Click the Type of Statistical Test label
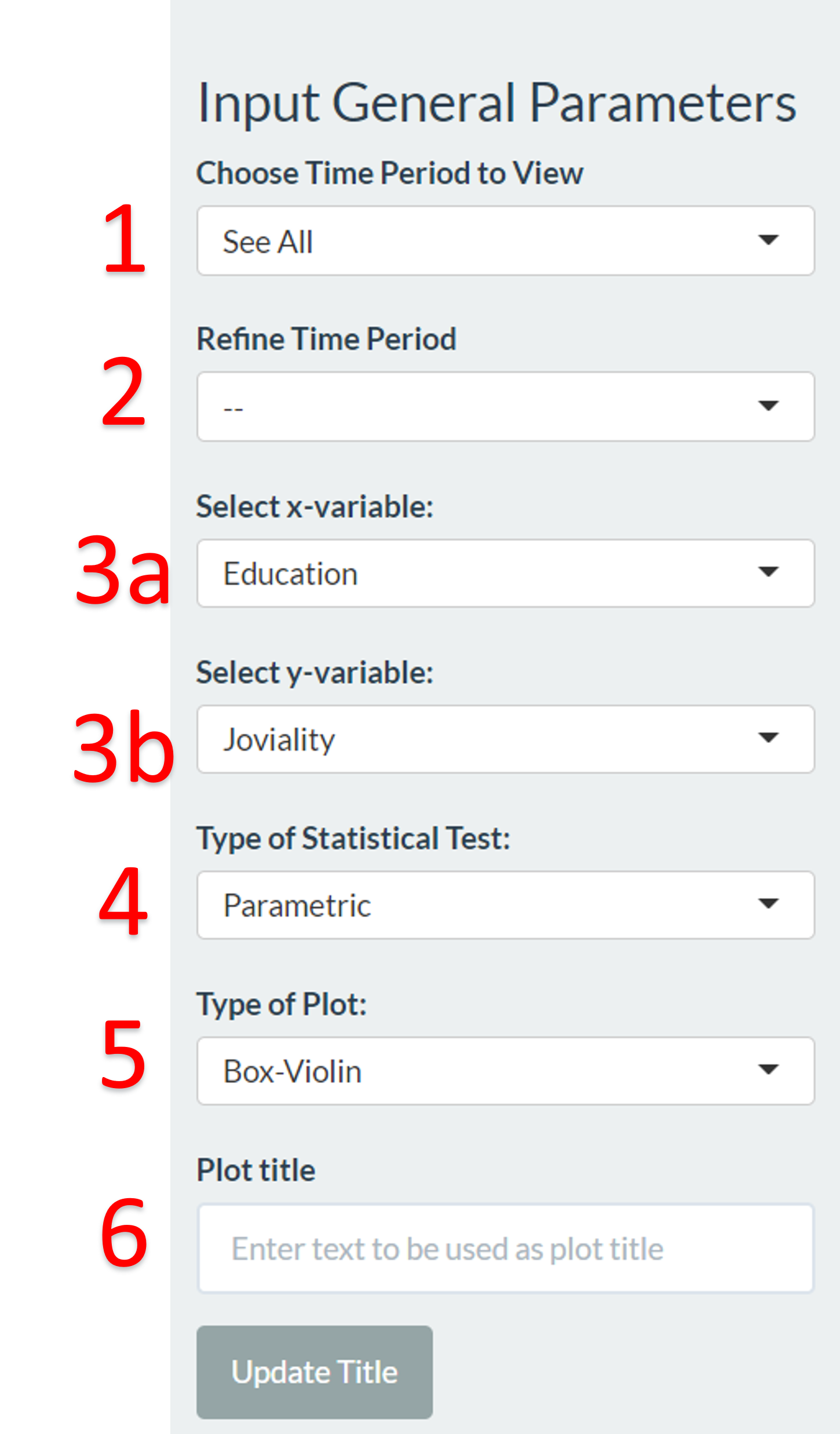Image resolution: width=840 pixels, height=1434 pixels. pyautogui.click(x=353, y=838)
